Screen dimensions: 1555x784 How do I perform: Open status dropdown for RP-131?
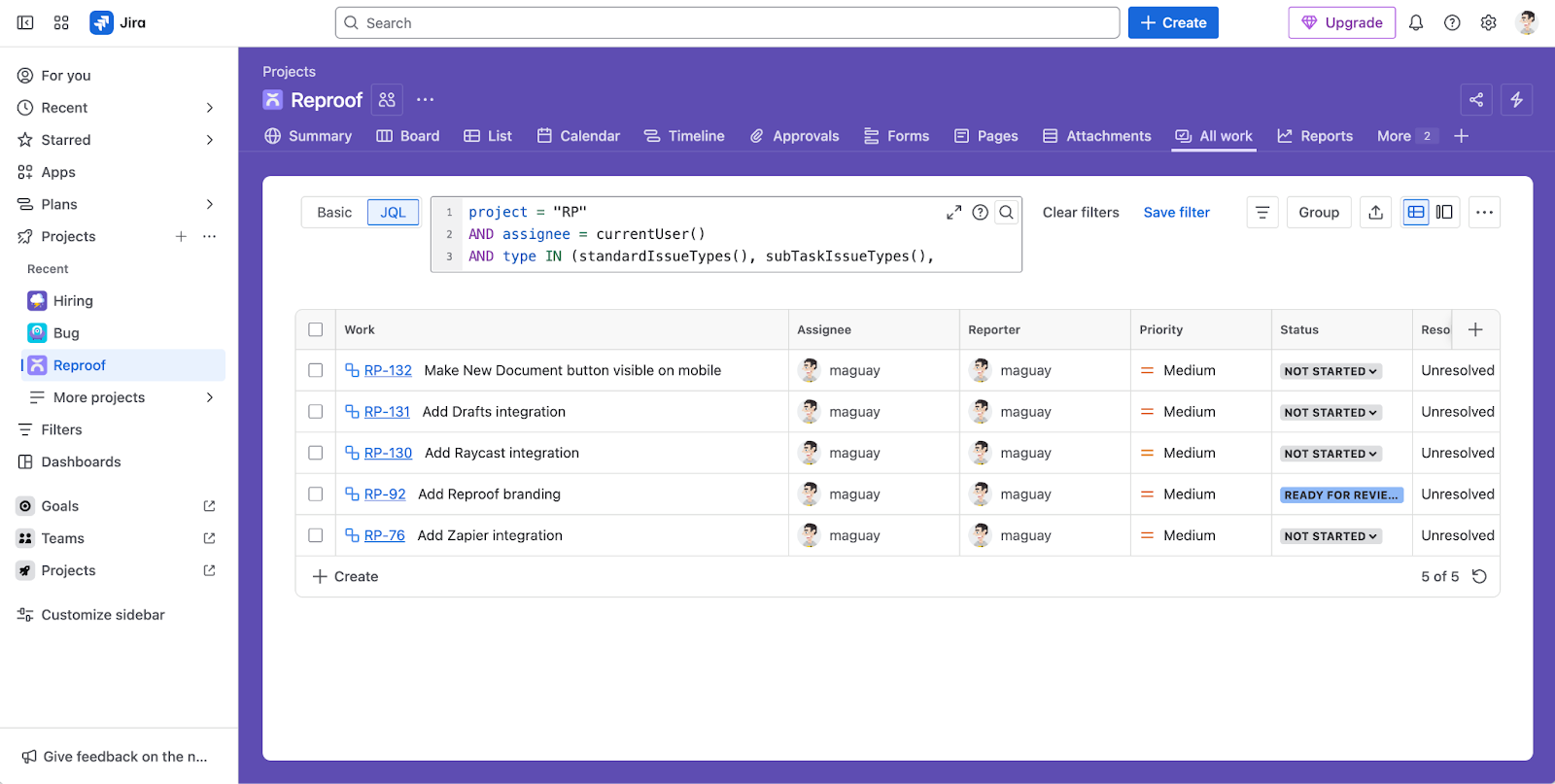click(1330, 412)
